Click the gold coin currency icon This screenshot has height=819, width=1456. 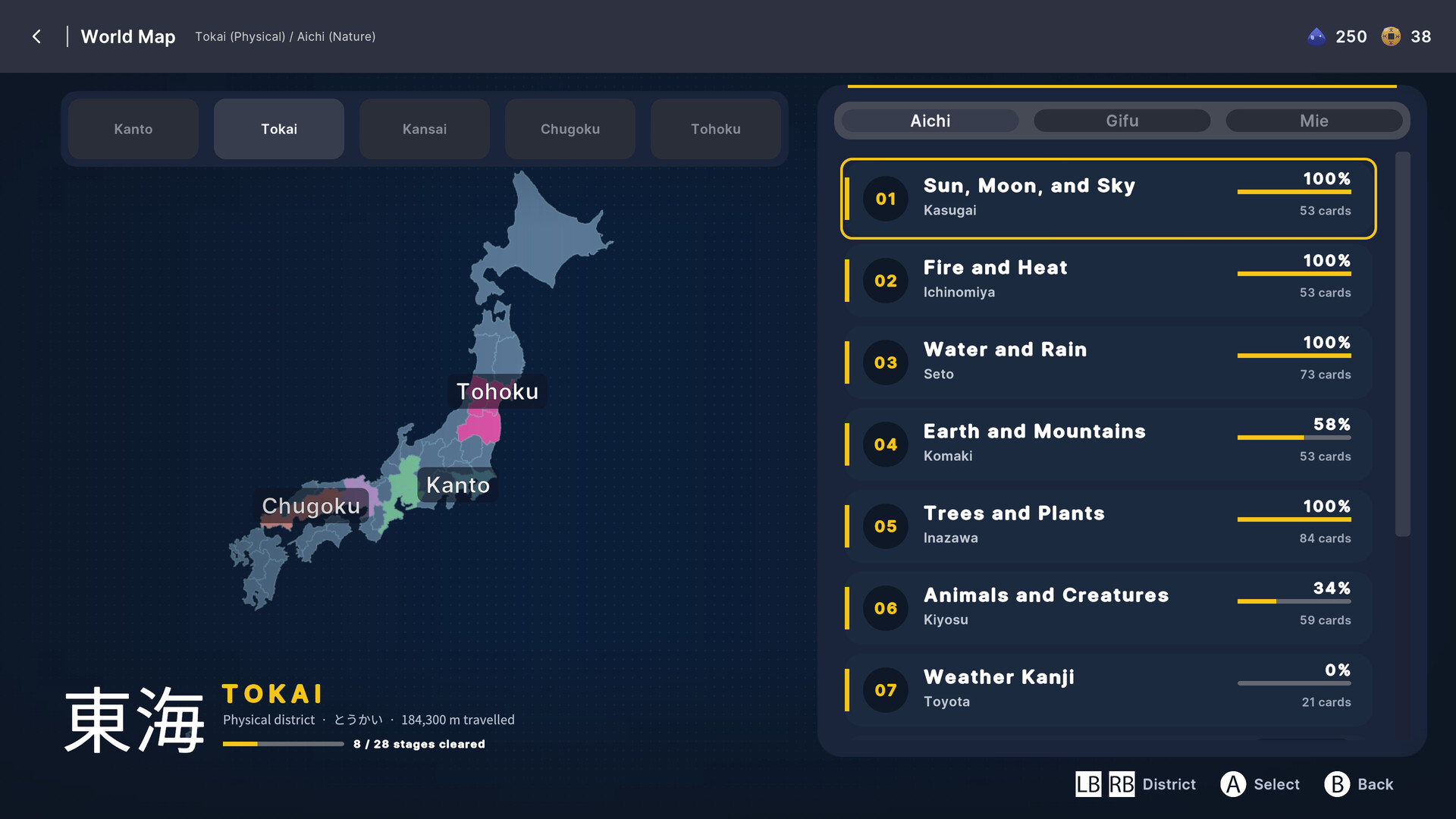tap(1391, 36)
